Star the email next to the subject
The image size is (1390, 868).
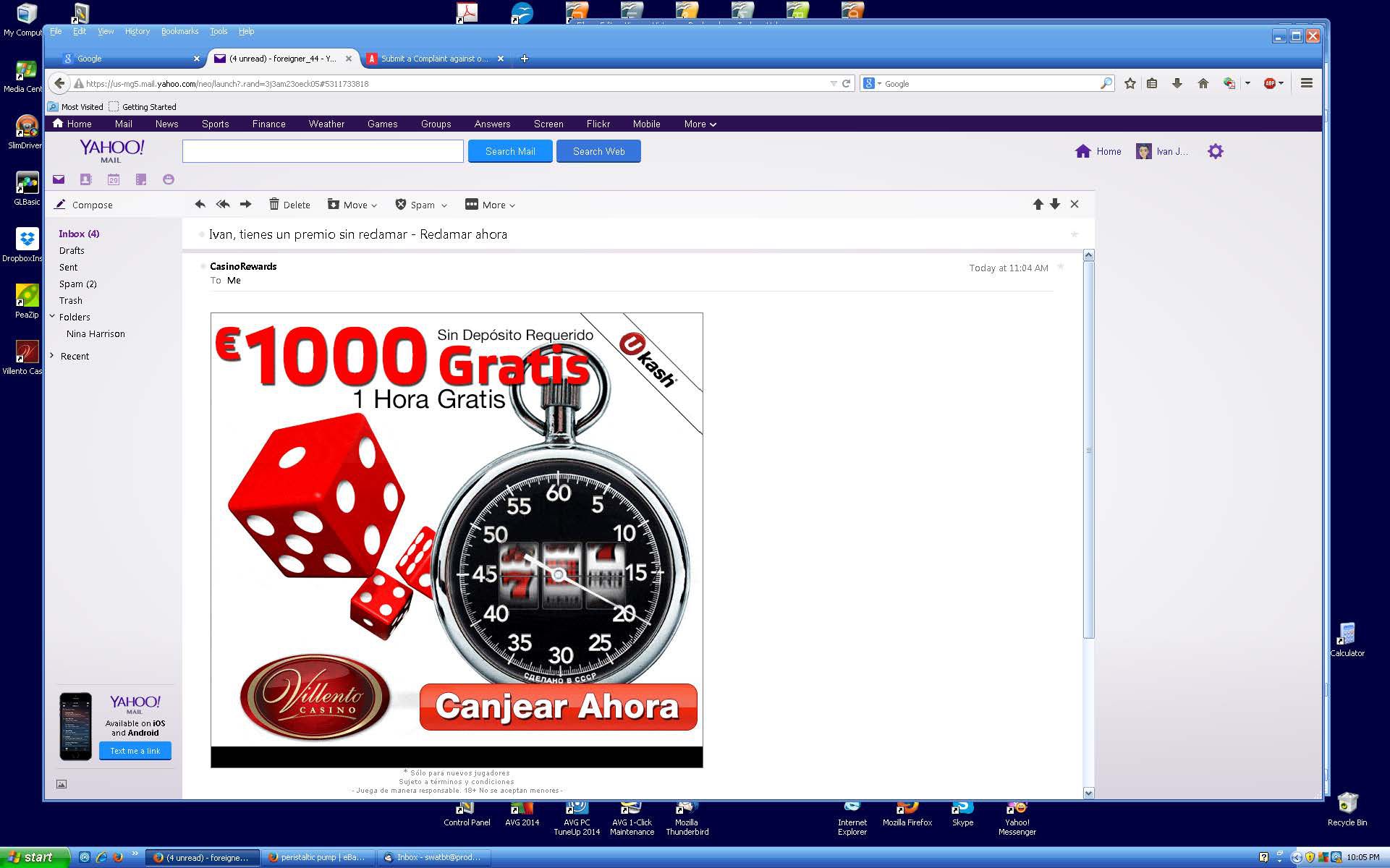tap(1075, 234)
